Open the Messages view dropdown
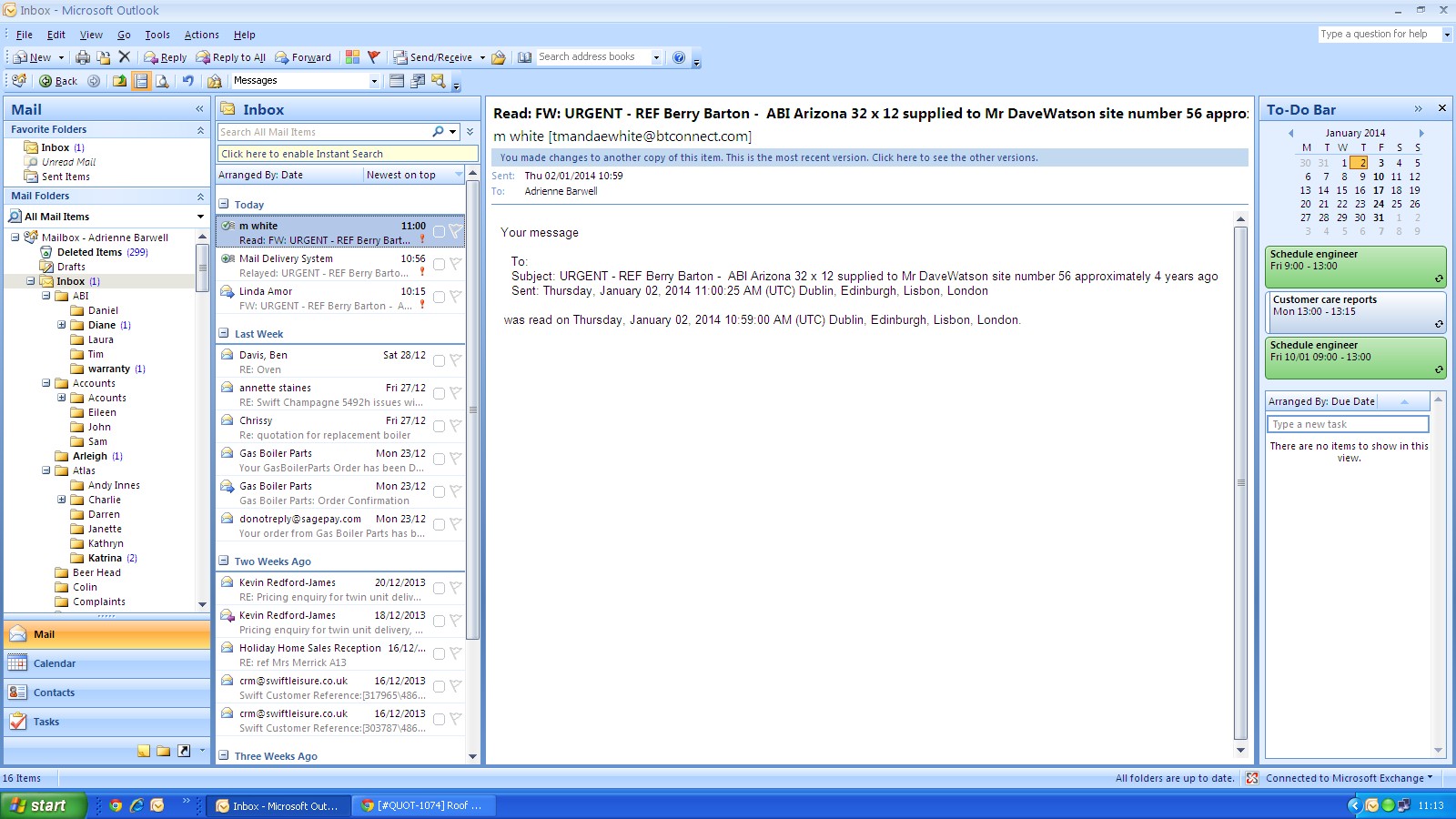Image resolution: width=1456 pixels, height=819 pixels. [x=373, y=81]
